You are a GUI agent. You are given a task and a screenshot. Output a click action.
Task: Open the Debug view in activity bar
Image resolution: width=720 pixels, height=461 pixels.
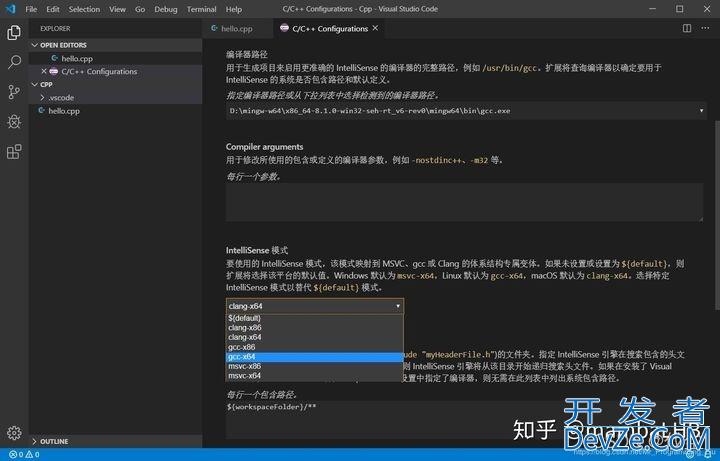(x=14, y=122)
